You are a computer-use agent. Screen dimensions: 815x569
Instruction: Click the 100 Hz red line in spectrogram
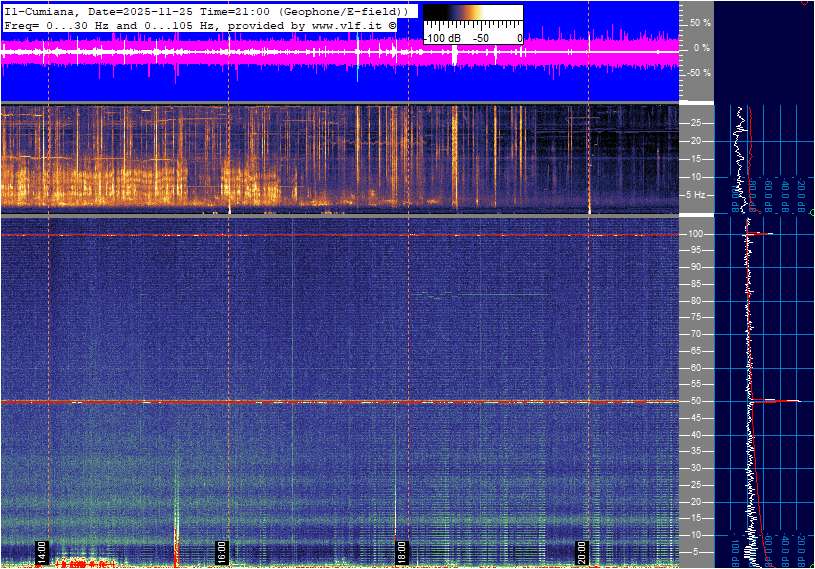pos(340,236)
